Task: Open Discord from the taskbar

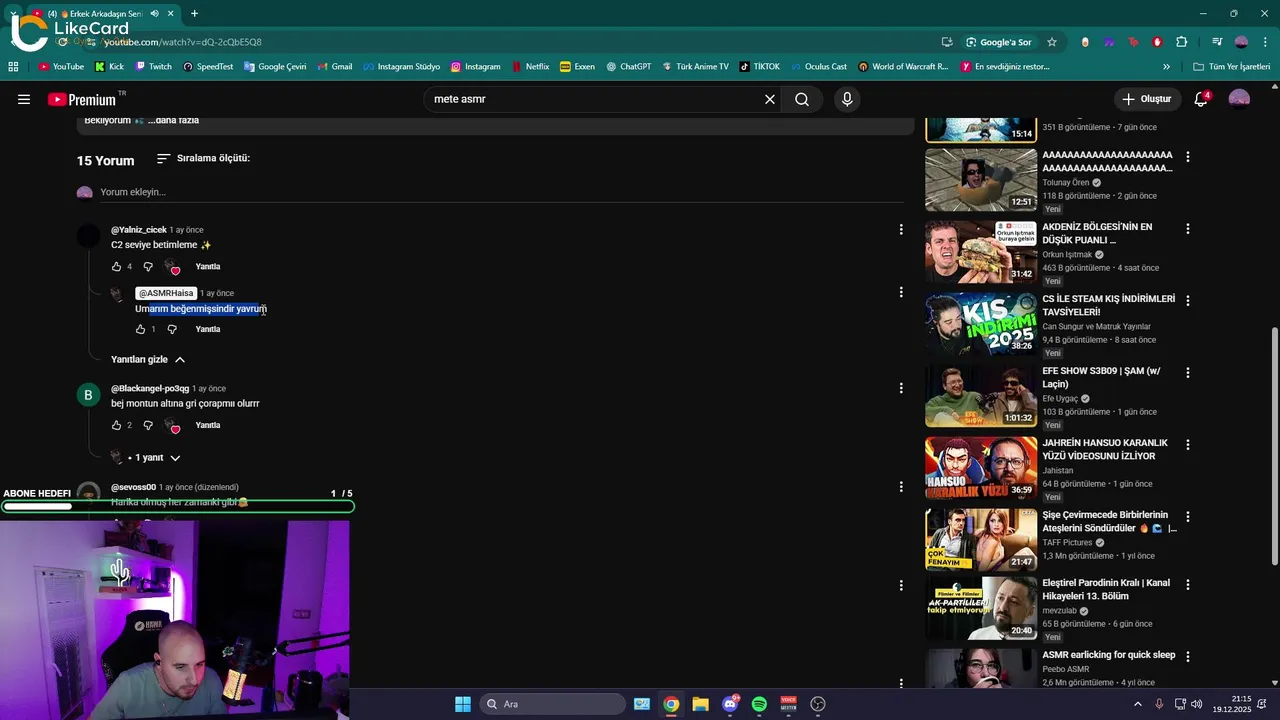Action: [x=730, y=704]
